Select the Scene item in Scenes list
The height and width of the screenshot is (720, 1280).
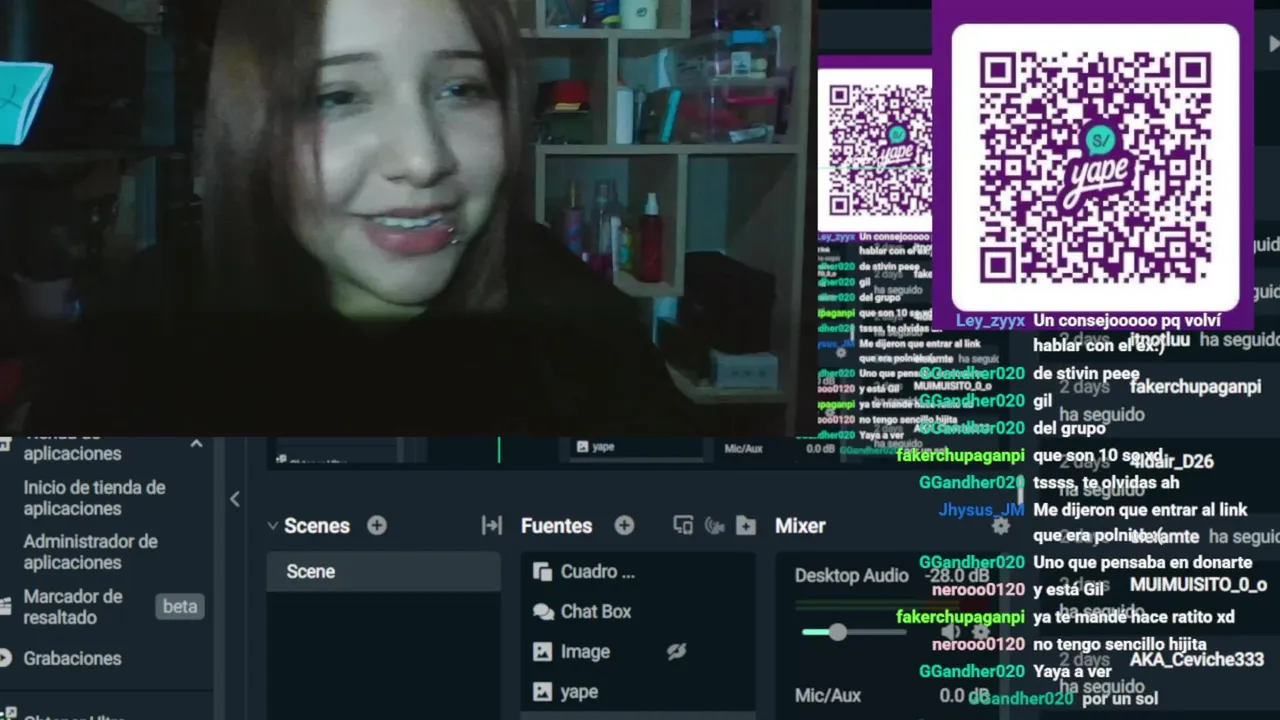click(x=383, y=571)
